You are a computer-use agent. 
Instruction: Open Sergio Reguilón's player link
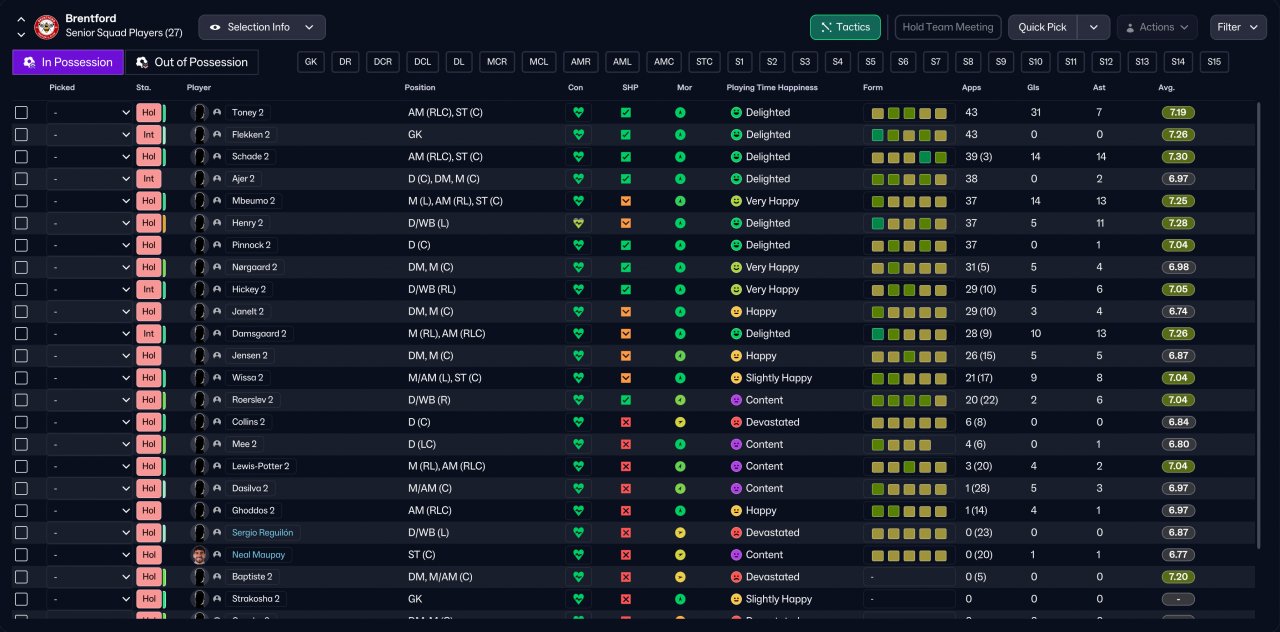point(262,533)
